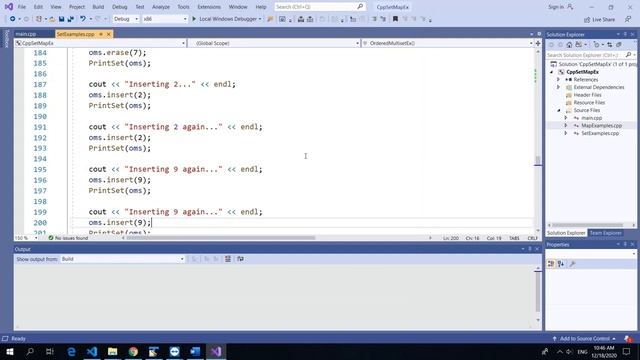Open the Toolbox side tab
640x360 pixels.
tap(6, 39)
